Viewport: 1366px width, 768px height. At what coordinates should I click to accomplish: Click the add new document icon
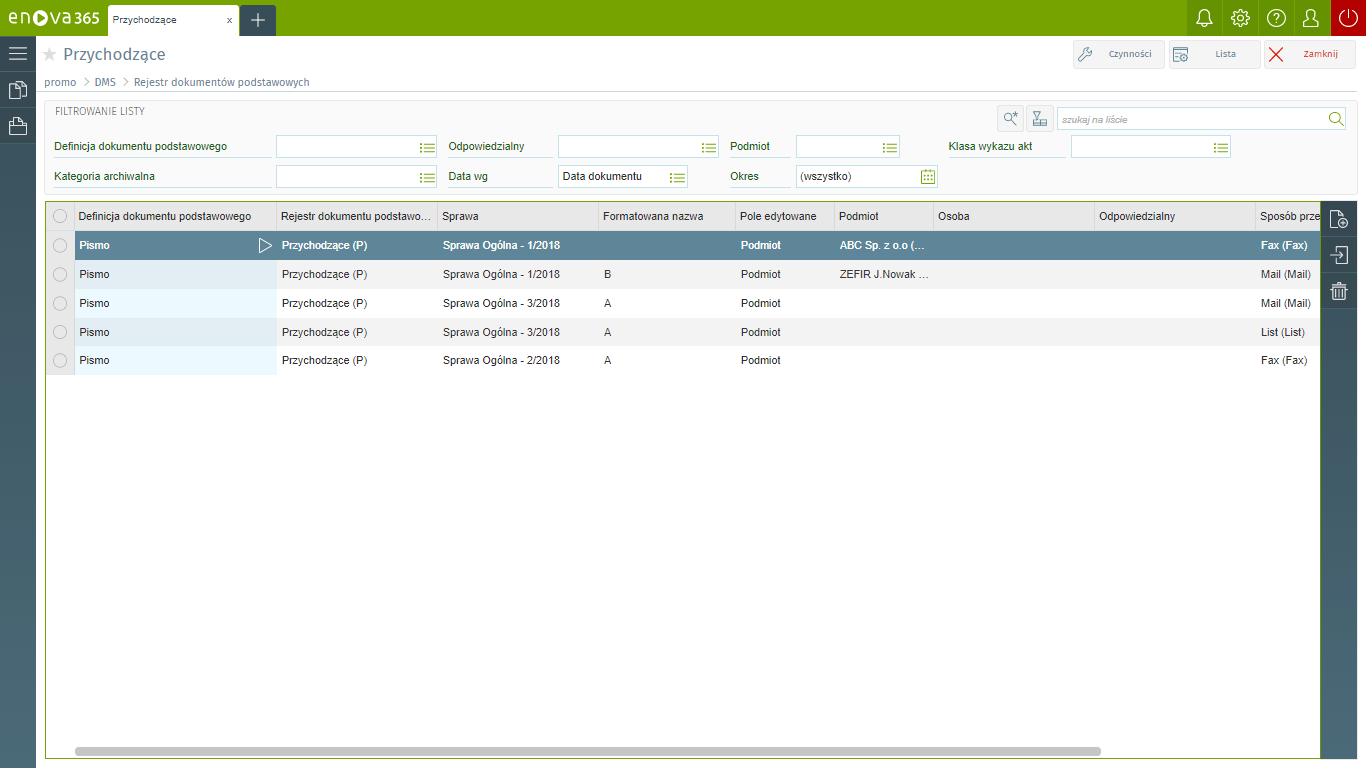(x=1339, y=220)
